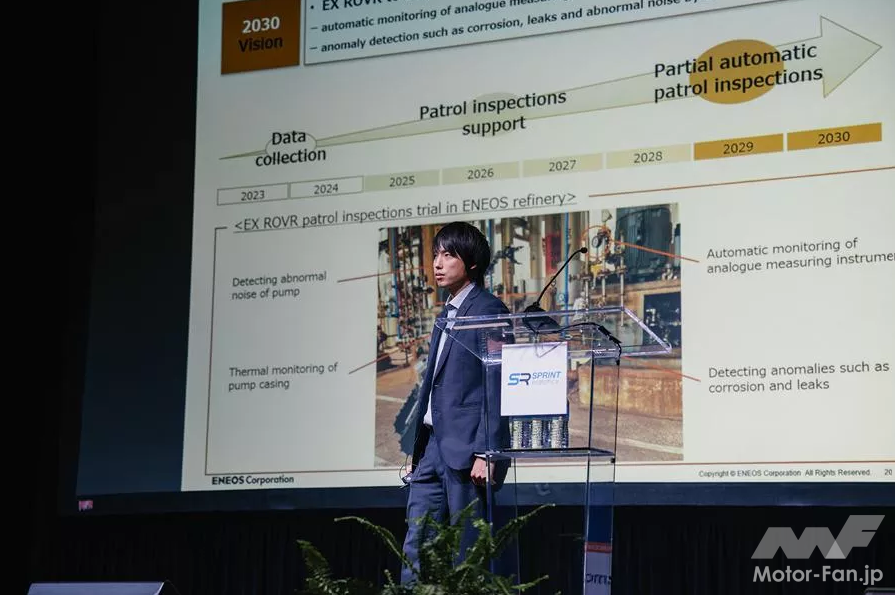Select the 2025 year box
This screenshot has height=595, width=895.
tap(401, 181)
